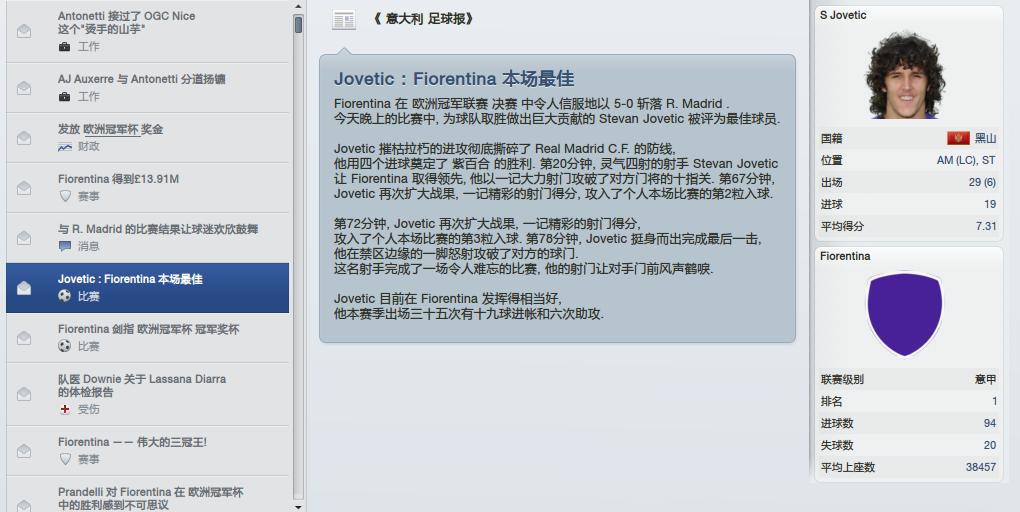Click open envelope icon of selected Jovetic message
1020x512 pixels.
point(24,288)
